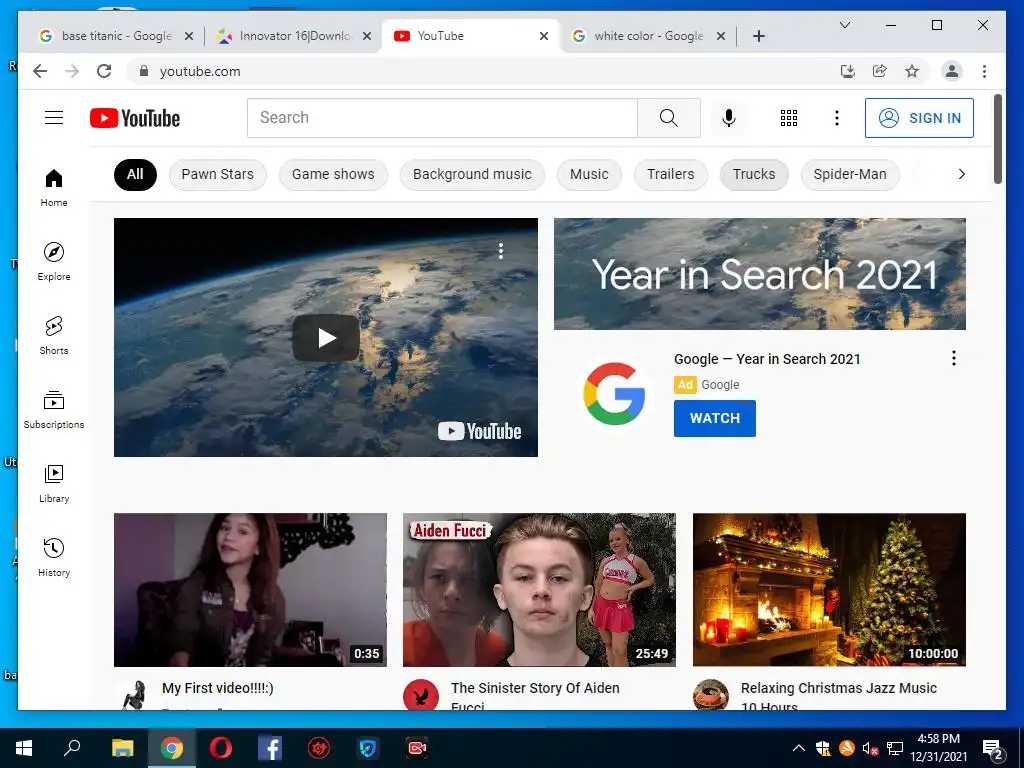Select the Pawn Stars filter chip
The image size is (1024, 768).
pos(217,174)
